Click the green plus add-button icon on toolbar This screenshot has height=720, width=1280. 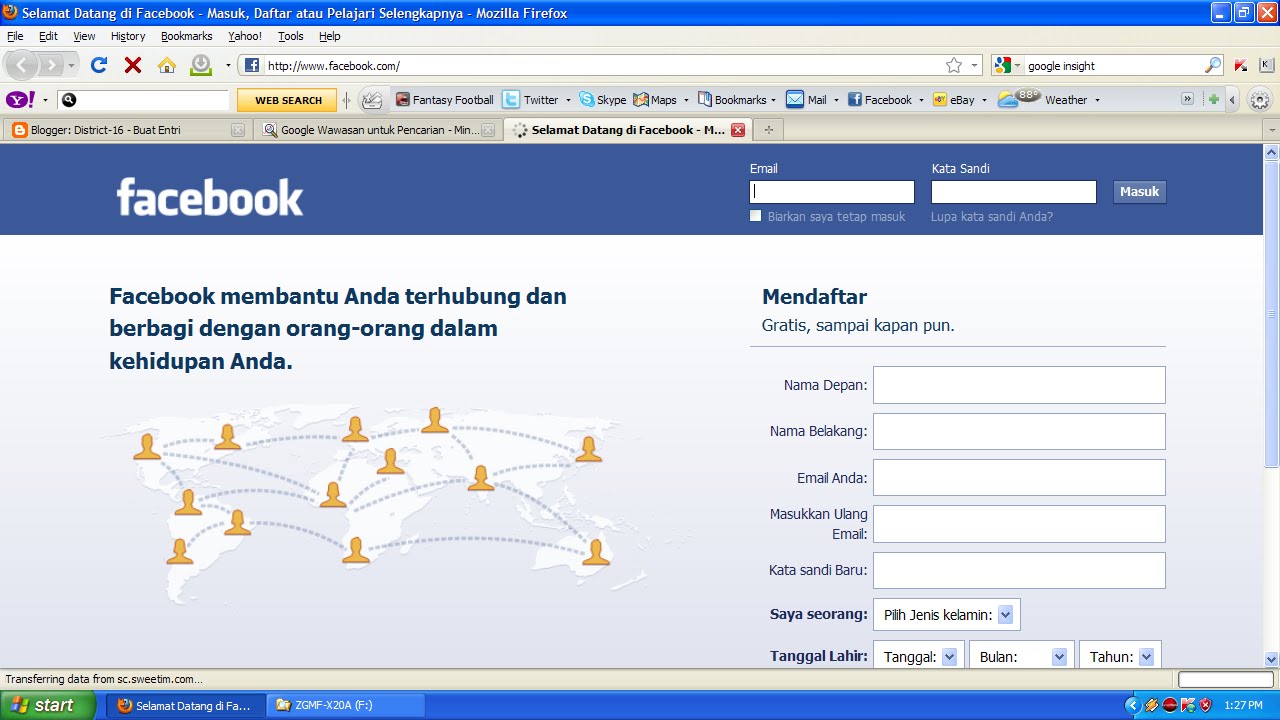point(1213,99)
